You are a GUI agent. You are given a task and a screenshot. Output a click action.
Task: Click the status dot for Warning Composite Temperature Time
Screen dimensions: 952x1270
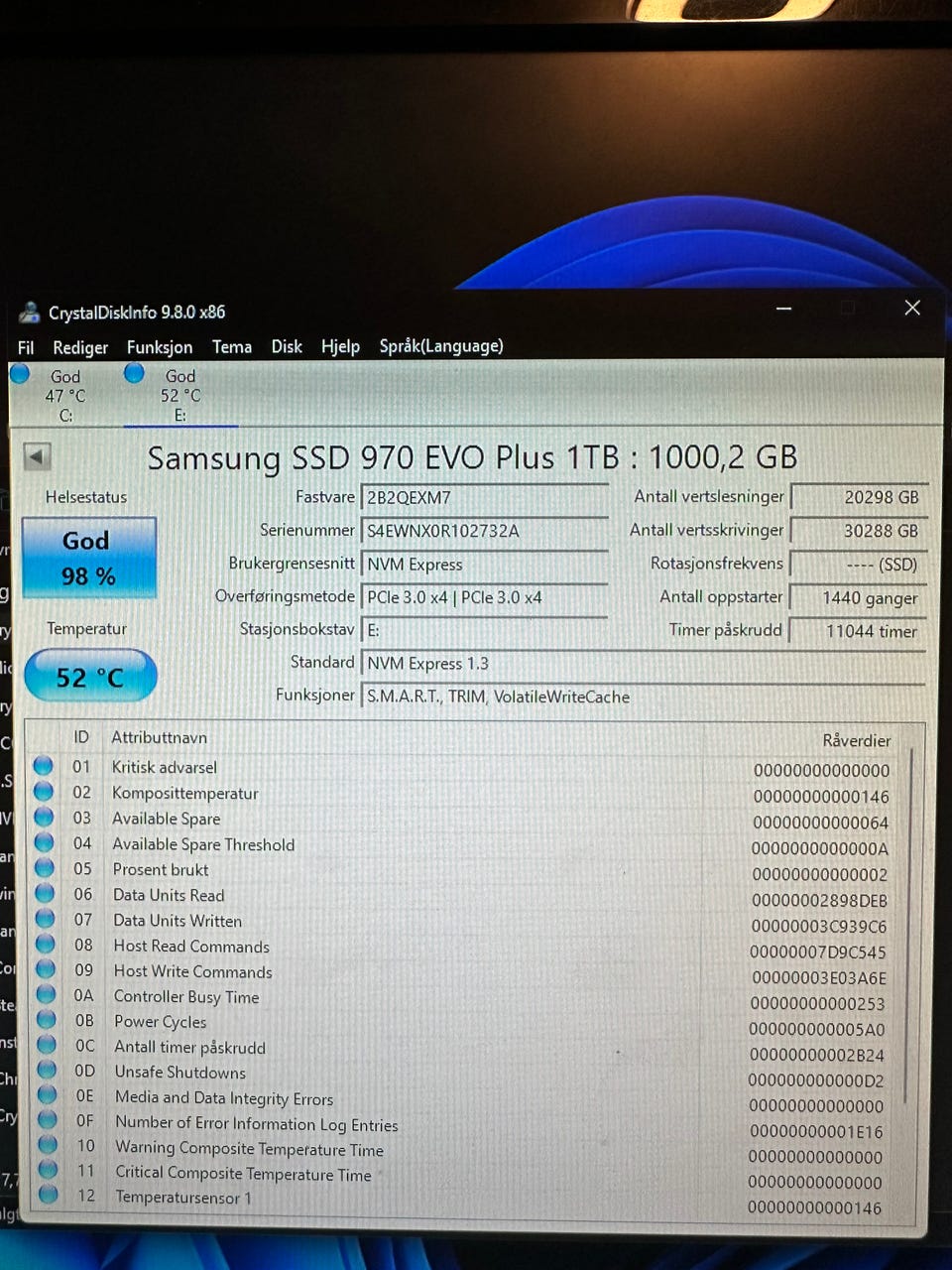pos(49,1144)
